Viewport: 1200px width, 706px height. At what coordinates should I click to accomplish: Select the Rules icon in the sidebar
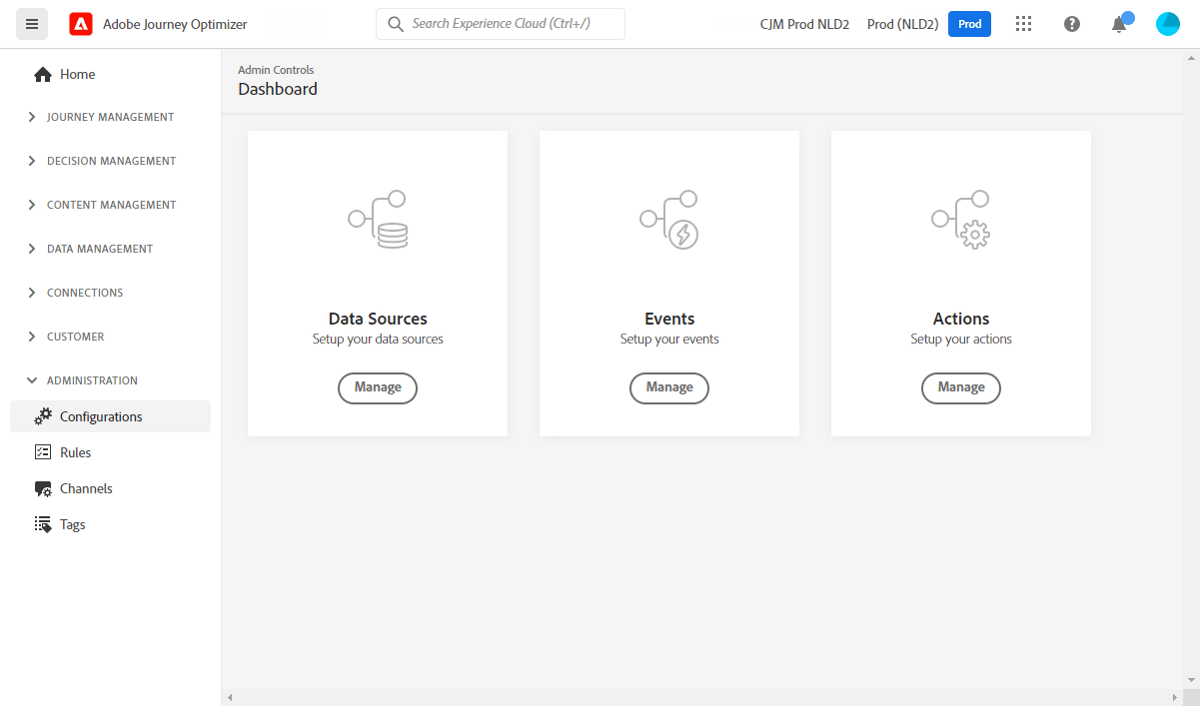click(x=42, y=452)
